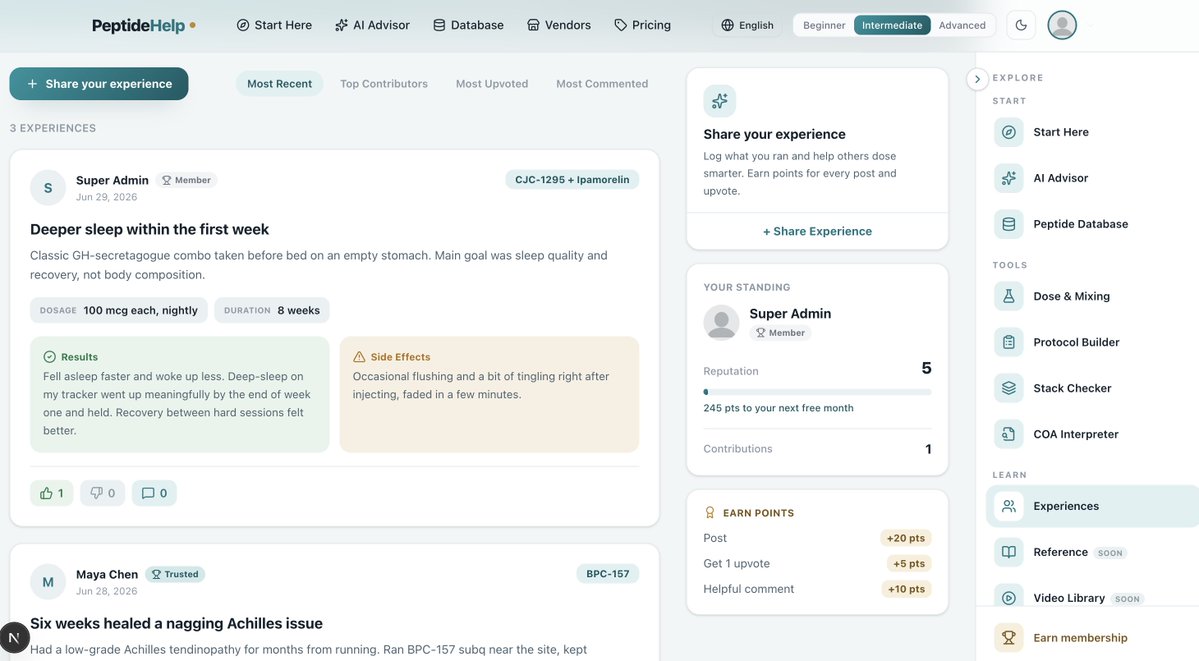Click the Duration 8 weeks chip
The width and height of the screenshot is (1199, 661).
[271, 310]
